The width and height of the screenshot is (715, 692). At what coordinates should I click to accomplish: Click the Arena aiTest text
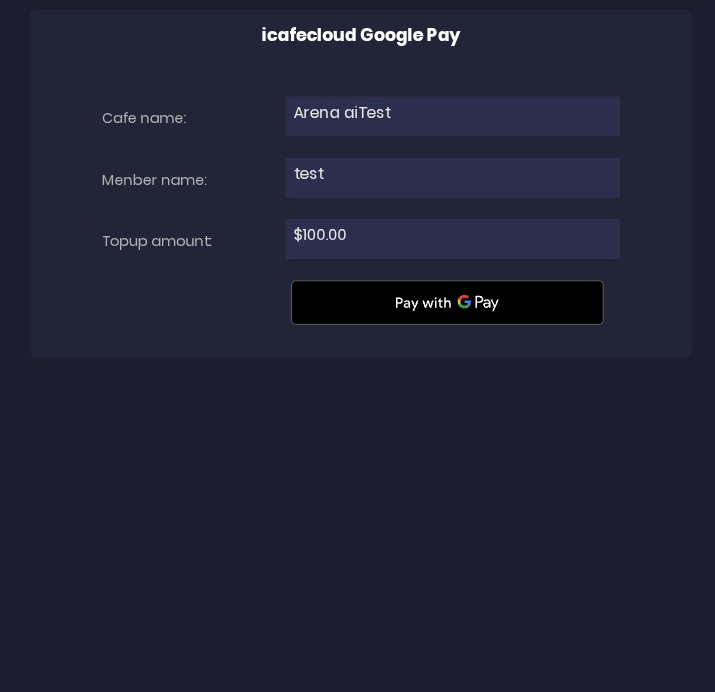tap(342, 113)
